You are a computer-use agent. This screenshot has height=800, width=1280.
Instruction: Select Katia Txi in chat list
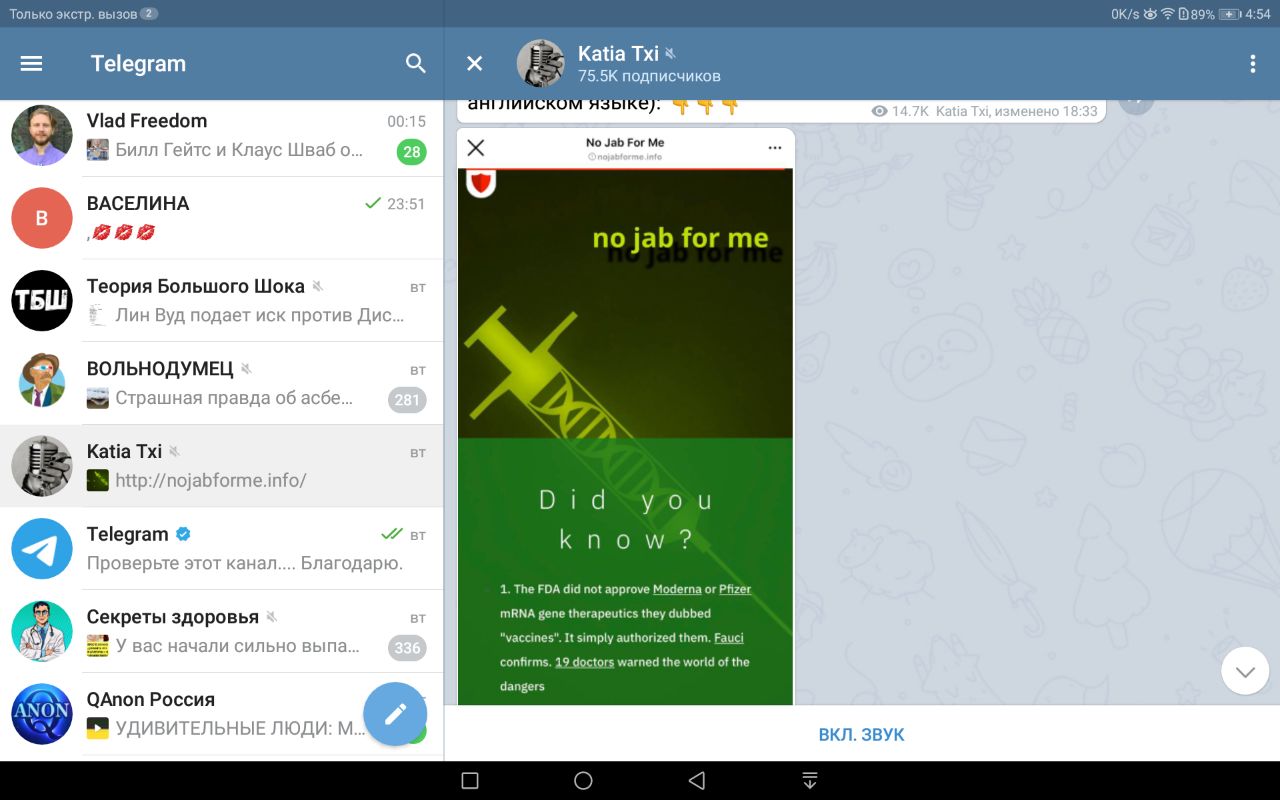pyautogui.click(x=222, y=466)
